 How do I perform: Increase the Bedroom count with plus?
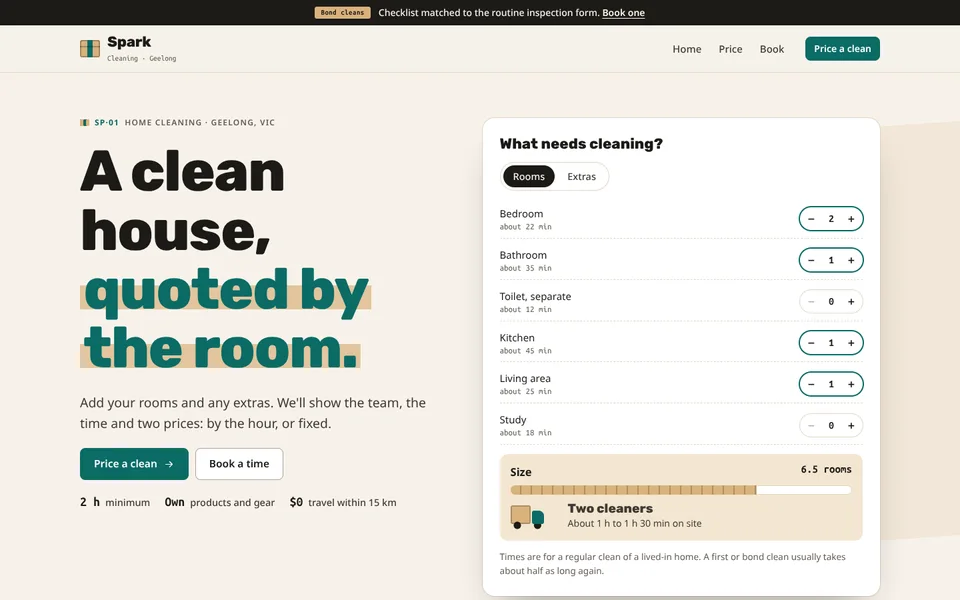(x=851, y=219)
